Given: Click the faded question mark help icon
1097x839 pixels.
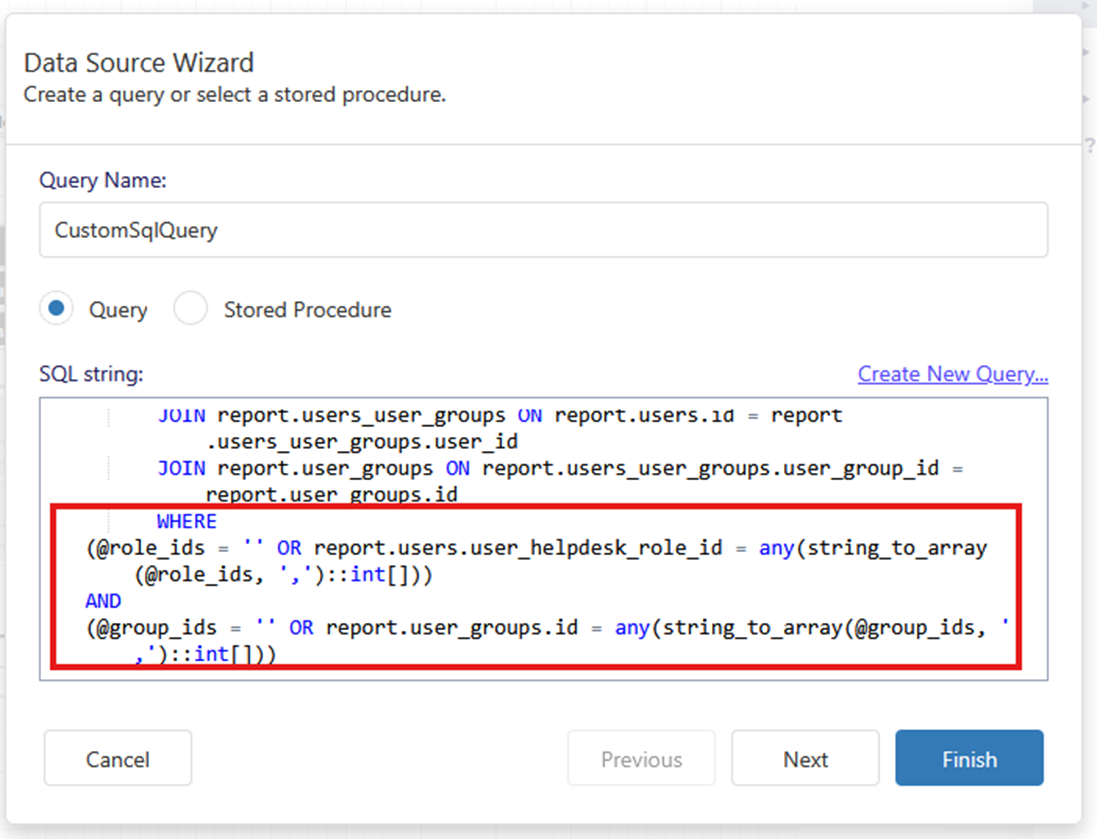Looking at the screenshot, I should point(1090,146).
